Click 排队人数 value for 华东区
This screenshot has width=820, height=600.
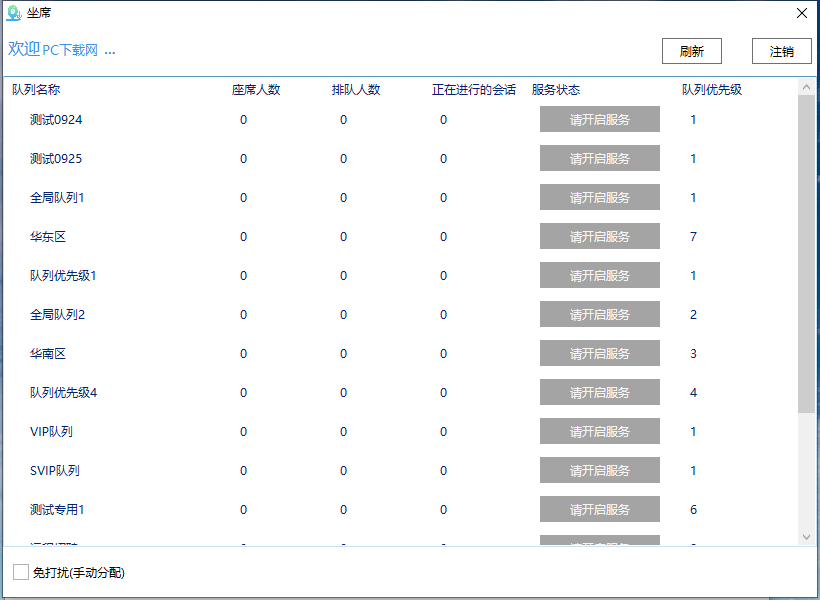tap(343, 236)
